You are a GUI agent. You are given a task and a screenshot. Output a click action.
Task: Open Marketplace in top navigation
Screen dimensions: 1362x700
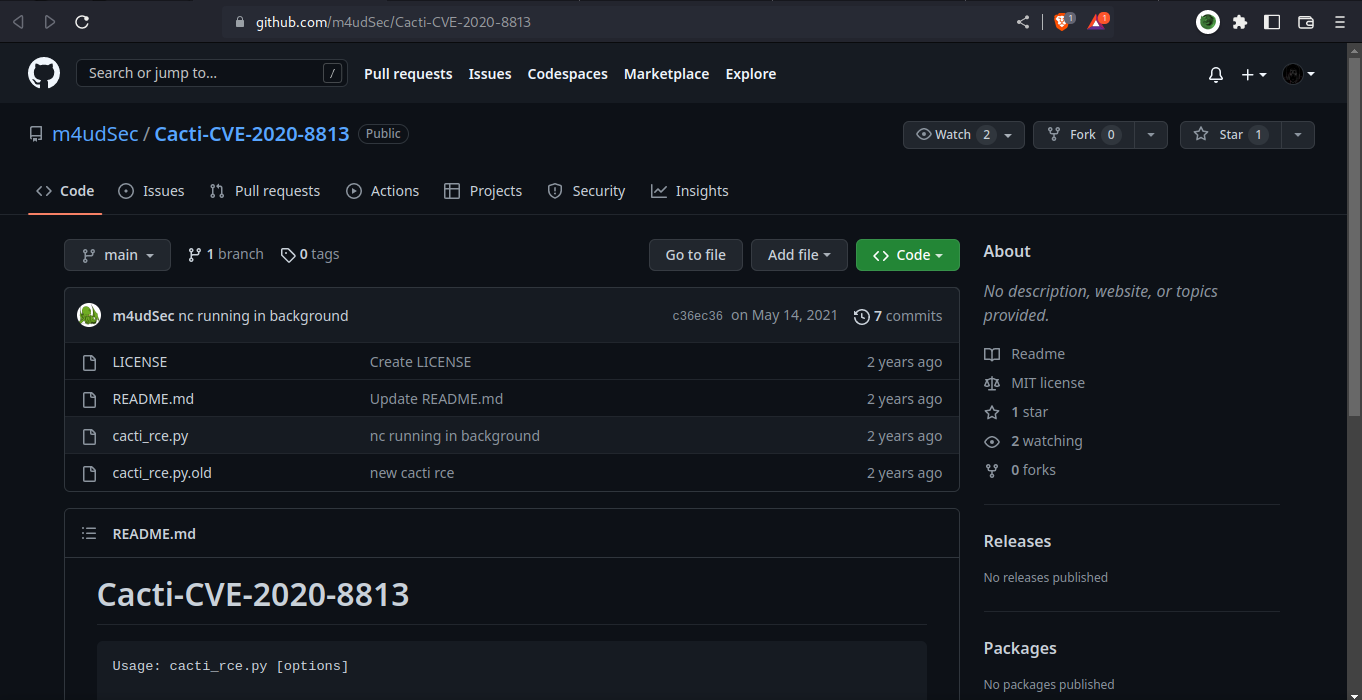(666, 74)
